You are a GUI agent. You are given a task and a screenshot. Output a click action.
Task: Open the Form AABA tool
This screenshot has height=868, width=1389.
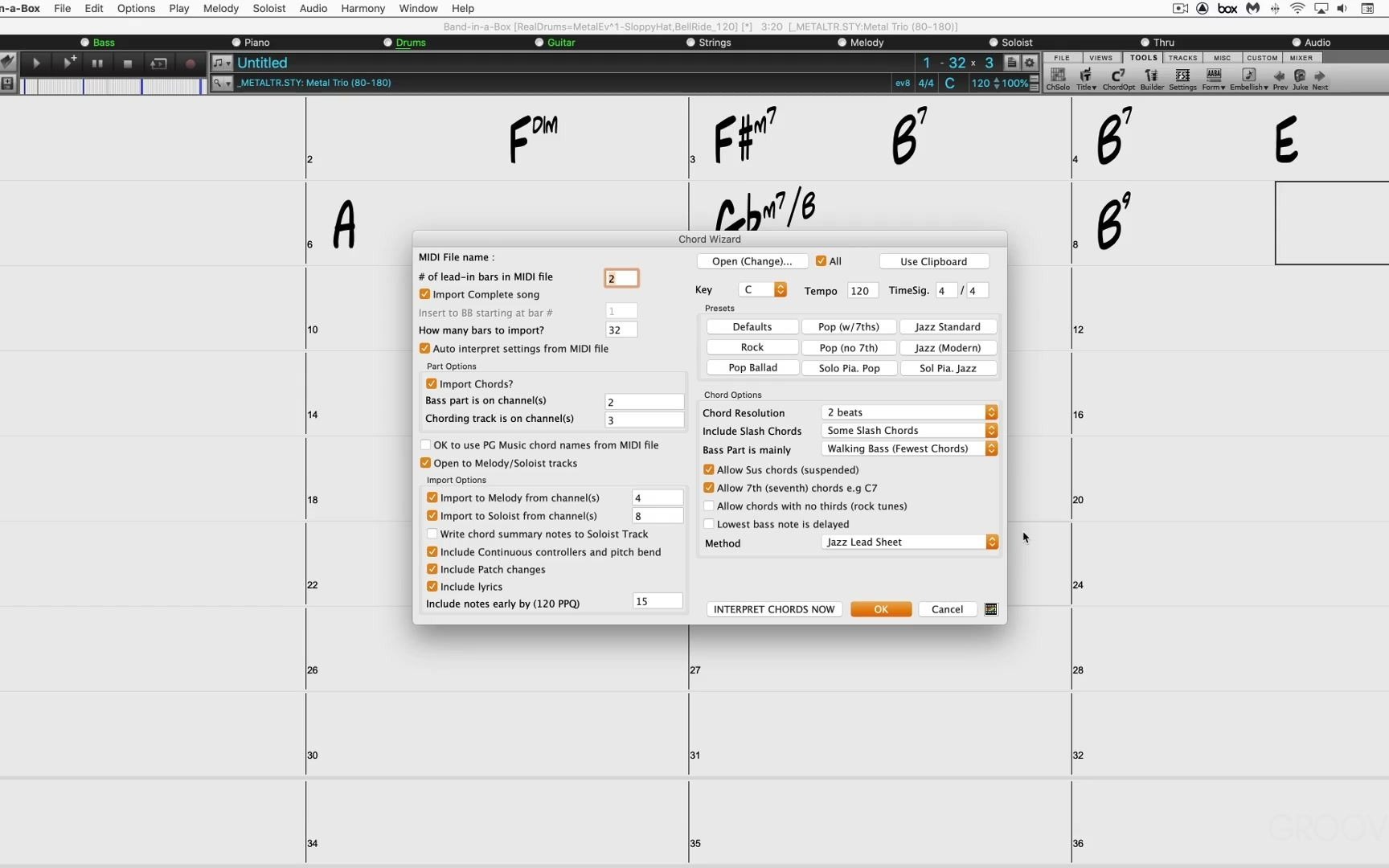tap(1214, 79)
